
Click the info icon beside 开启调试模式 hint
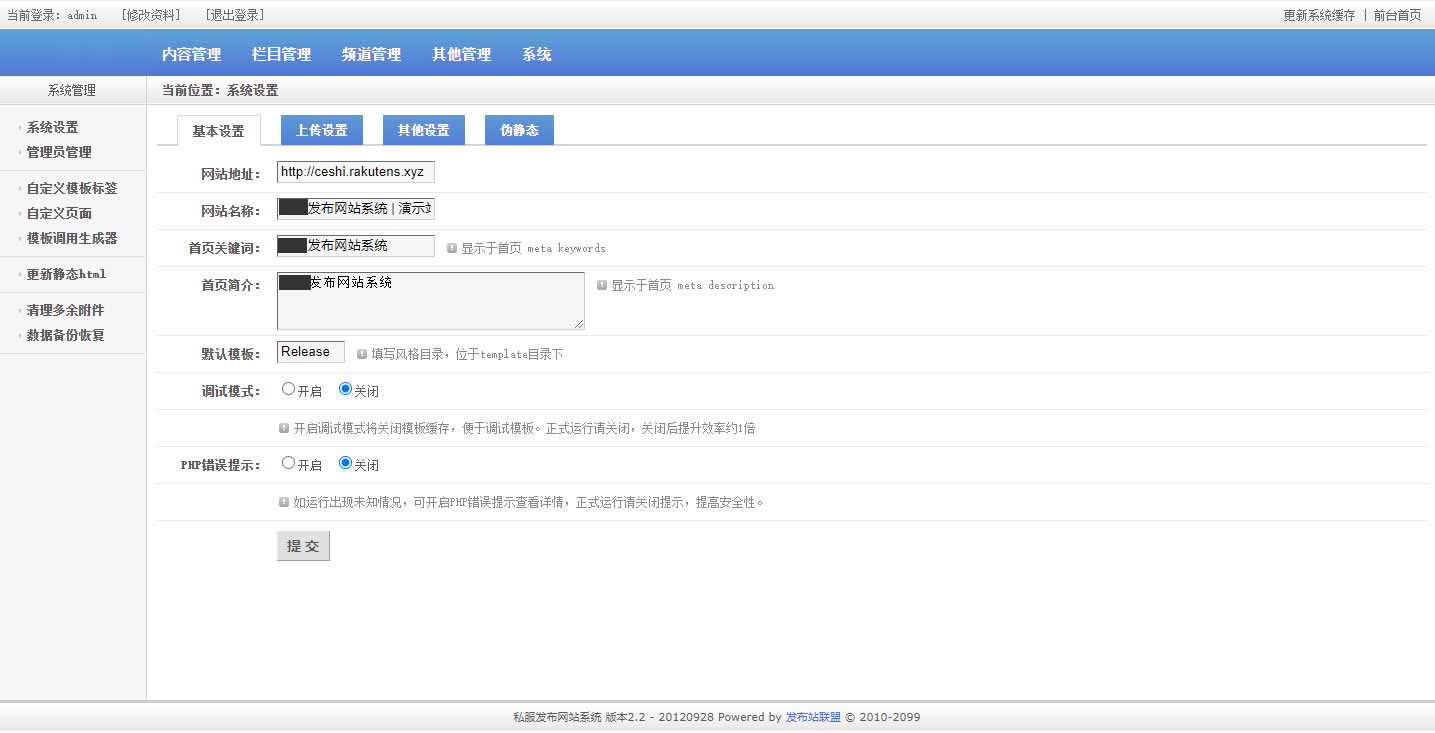(284, 428)
